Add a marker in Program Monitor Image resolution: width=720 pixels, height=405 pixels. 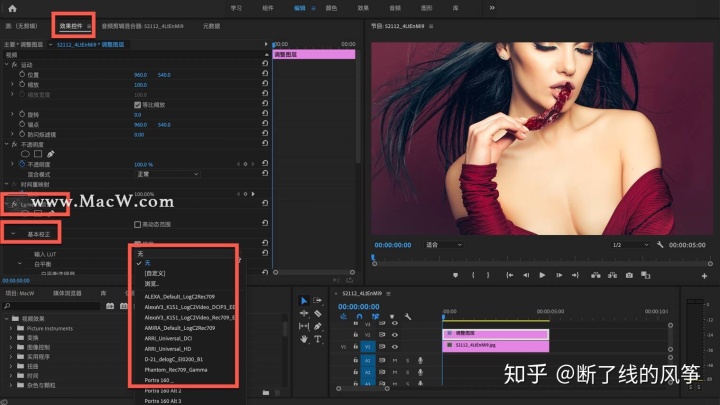[x=456, y=276]
